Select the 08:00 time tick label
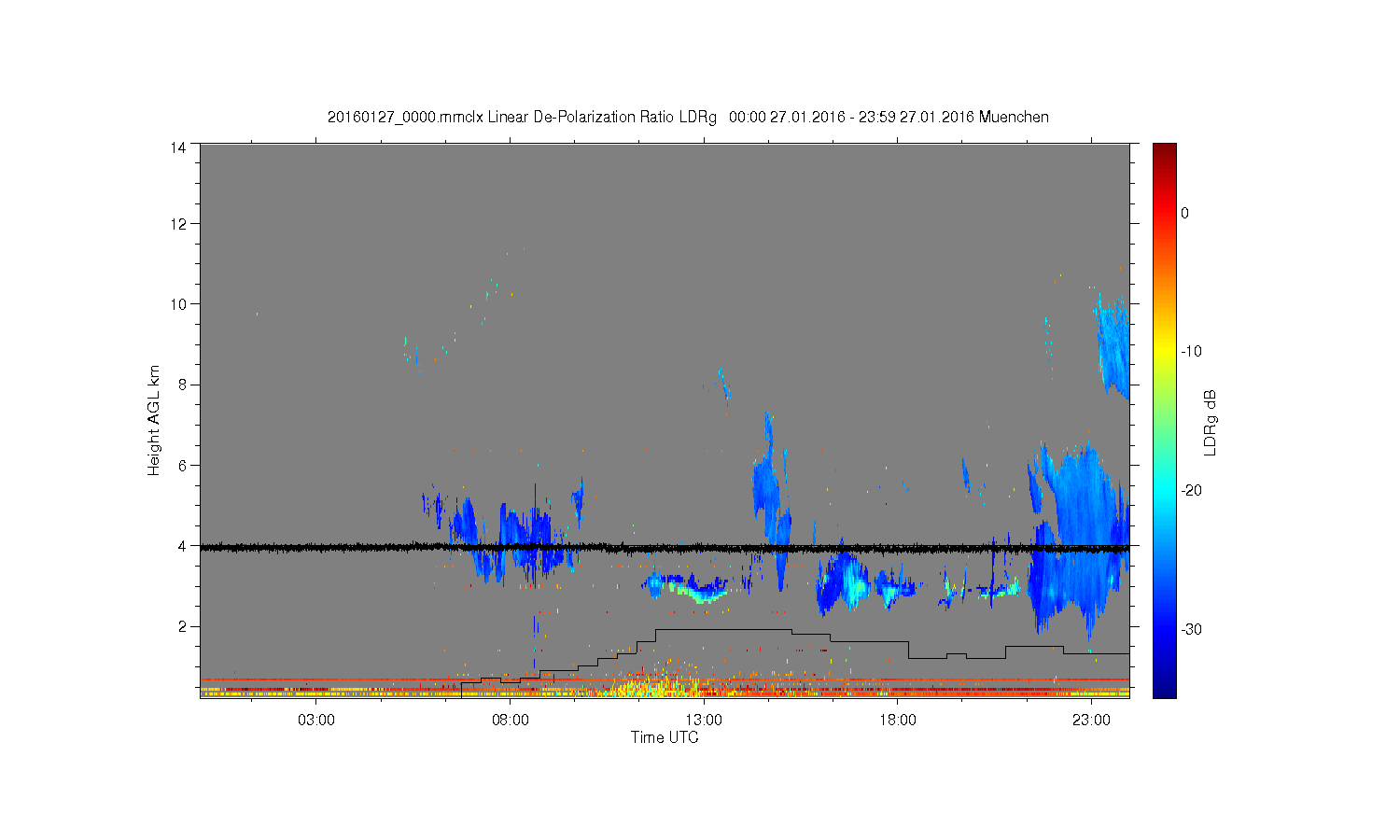 click(511, 720)
